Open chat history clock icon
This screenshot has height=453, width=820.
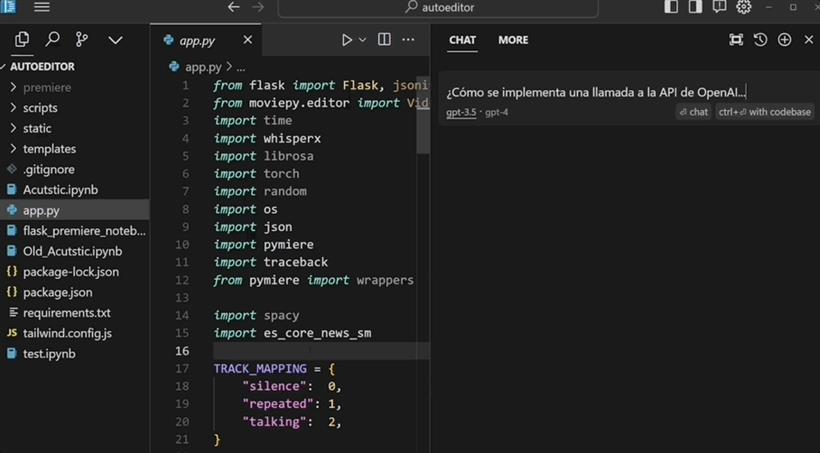(x=760, y=40)
